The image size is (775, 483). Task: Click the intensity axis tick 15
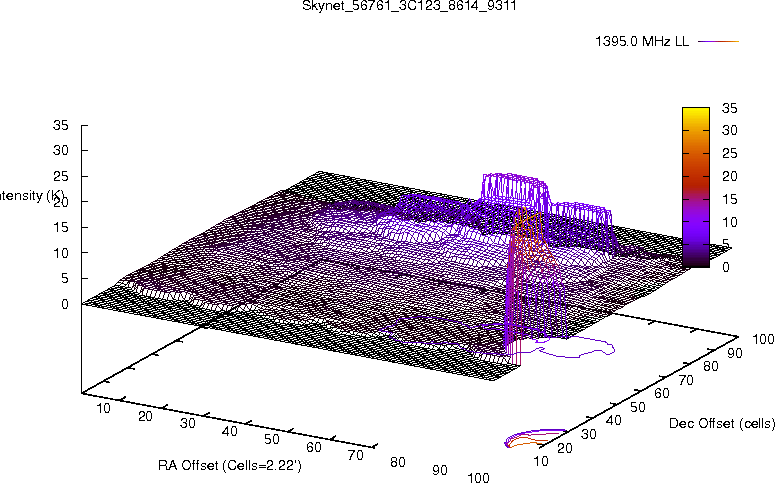tap(61, 227)
